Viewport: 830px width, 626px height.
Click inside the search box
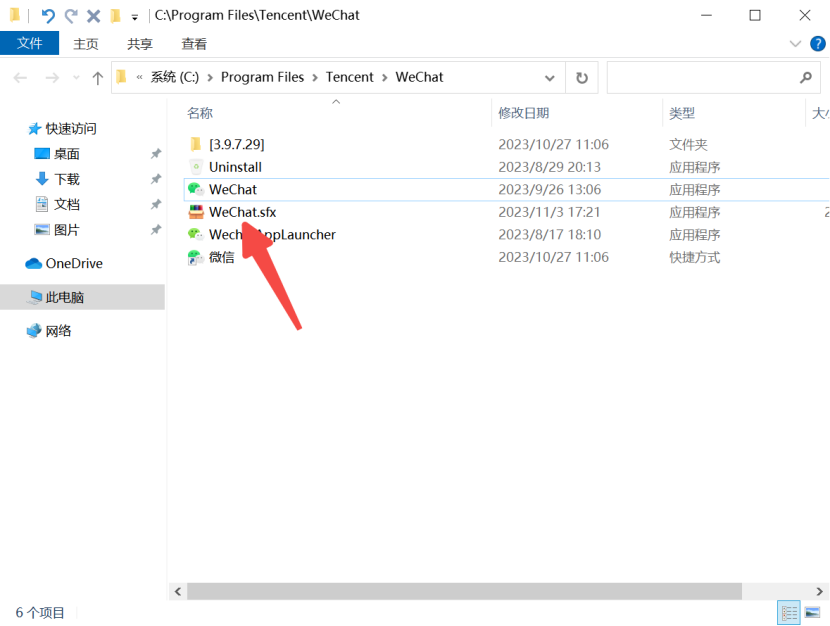point(712,78)
